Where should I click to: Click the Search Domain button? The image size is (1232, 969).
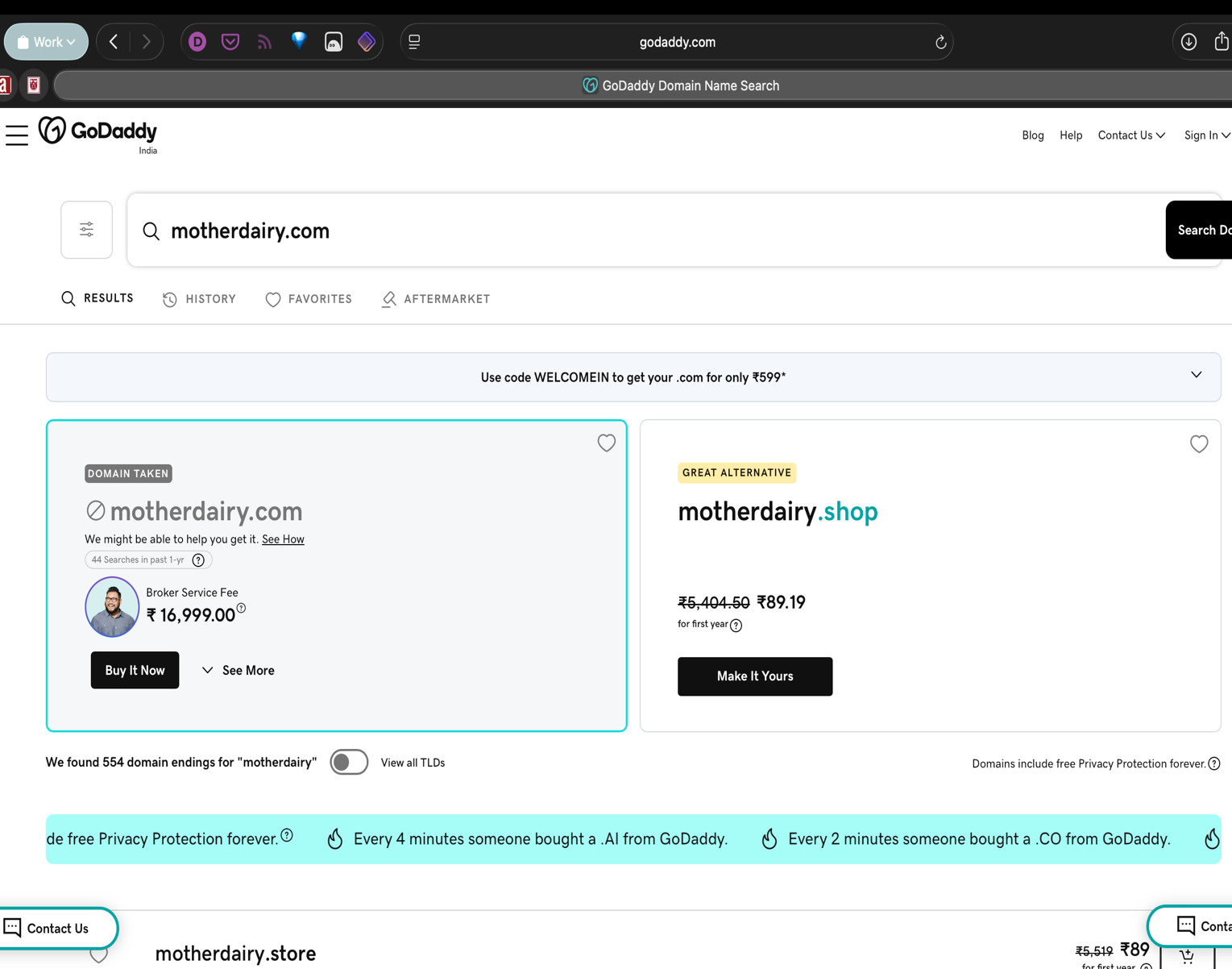pos(1199,231)
